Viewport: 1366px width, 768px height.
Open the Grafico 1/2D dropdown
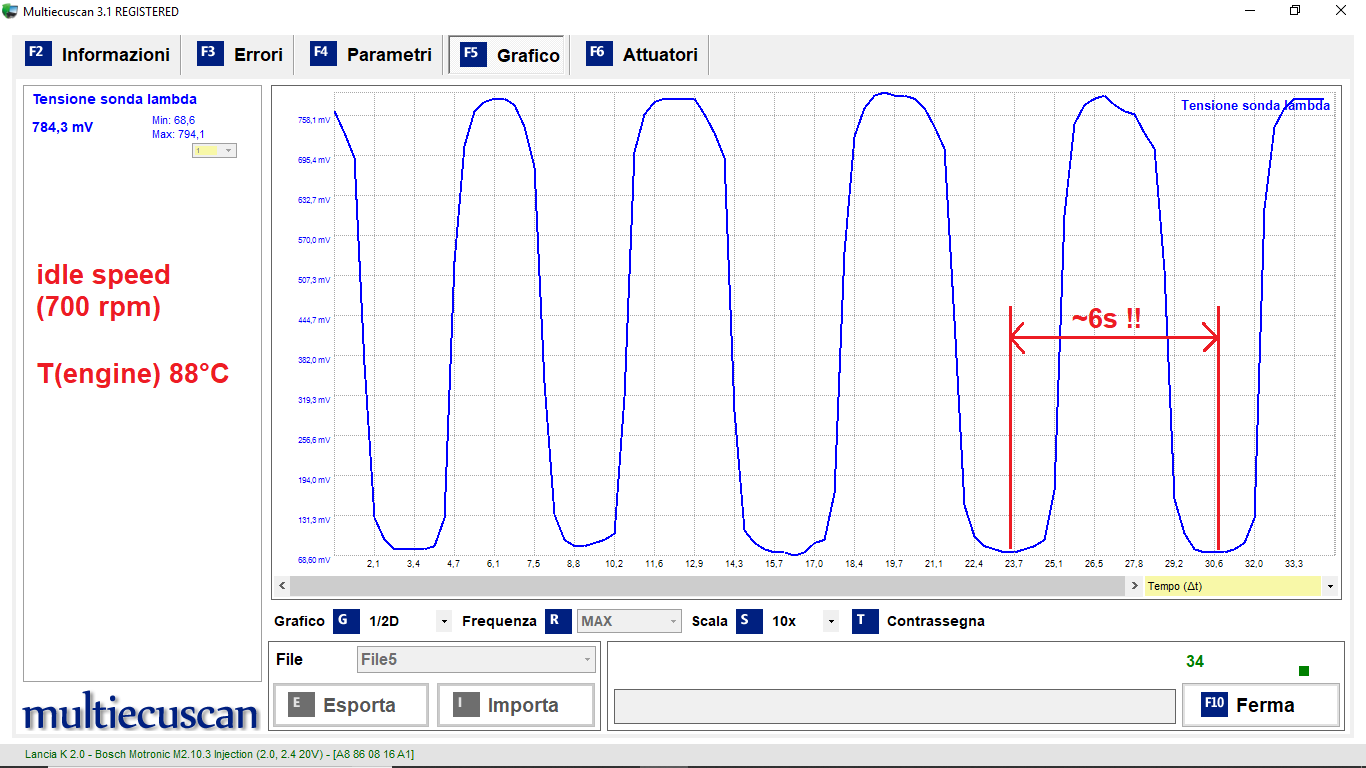coord(443,621)
